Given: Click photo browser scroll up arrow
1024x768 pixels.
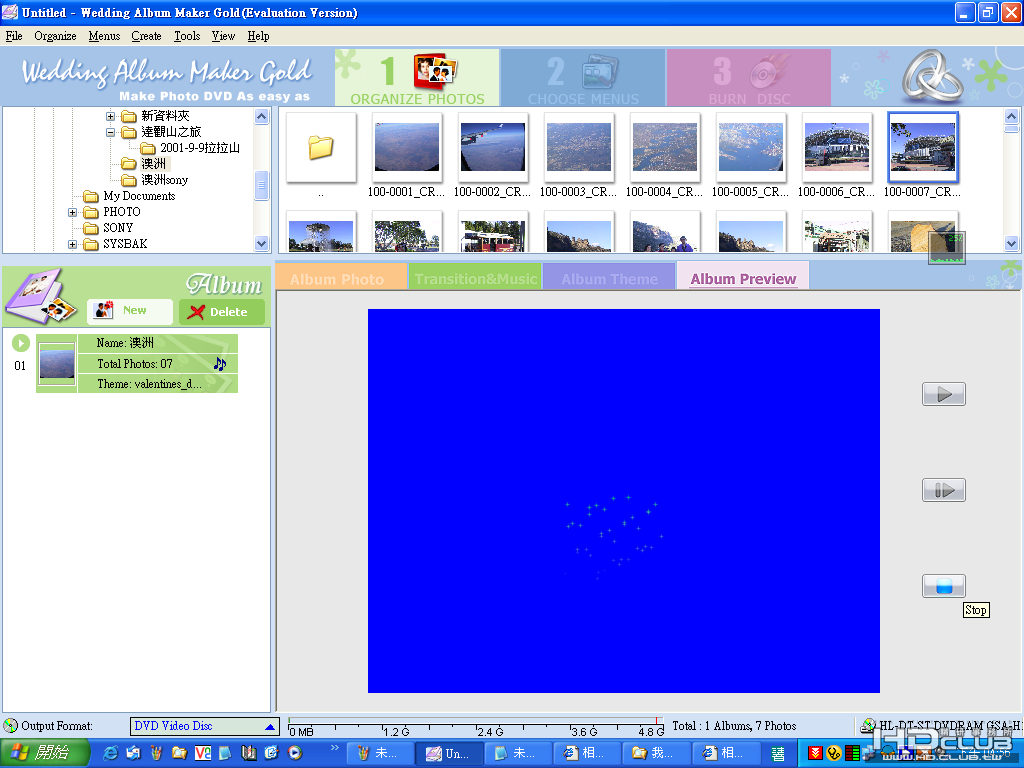Looking at the screenshot, I should 1011,117.
